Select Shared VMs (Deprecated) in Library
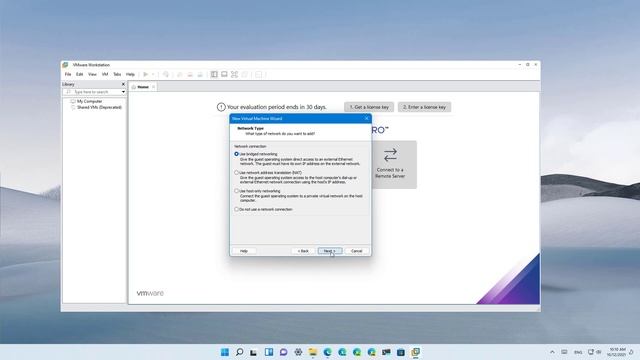640x360 pixels. 99,107
